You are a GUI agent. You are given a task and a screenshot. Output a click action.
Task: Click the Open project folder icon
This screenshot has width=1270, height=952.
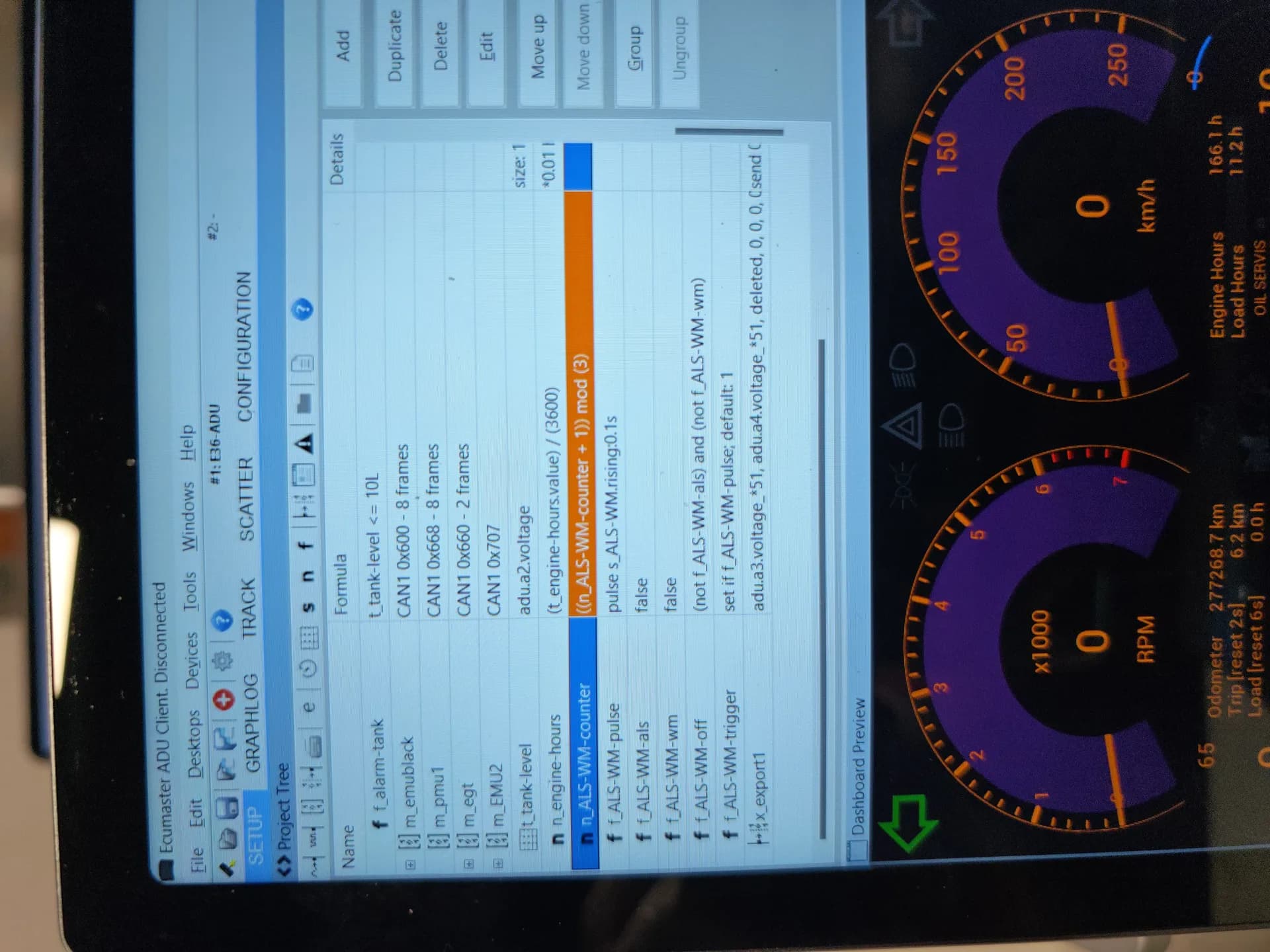(229, 838)
